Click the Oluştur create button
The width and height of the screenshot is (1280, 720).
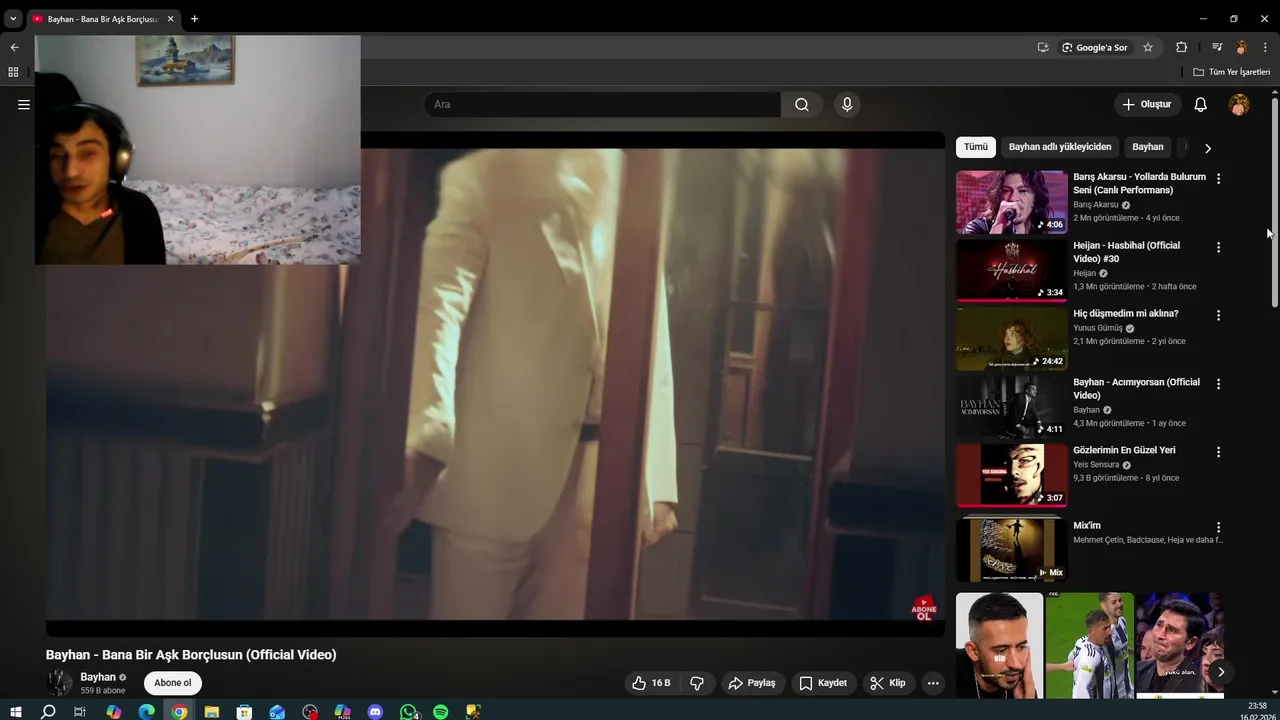[1146, 104]
